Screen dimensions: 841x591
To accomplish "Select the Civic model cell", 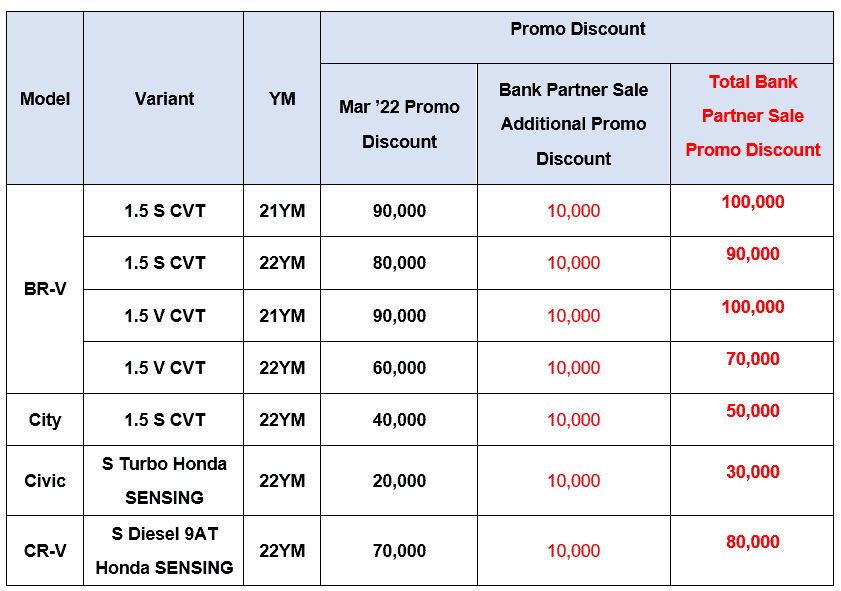I will [45, 481].
